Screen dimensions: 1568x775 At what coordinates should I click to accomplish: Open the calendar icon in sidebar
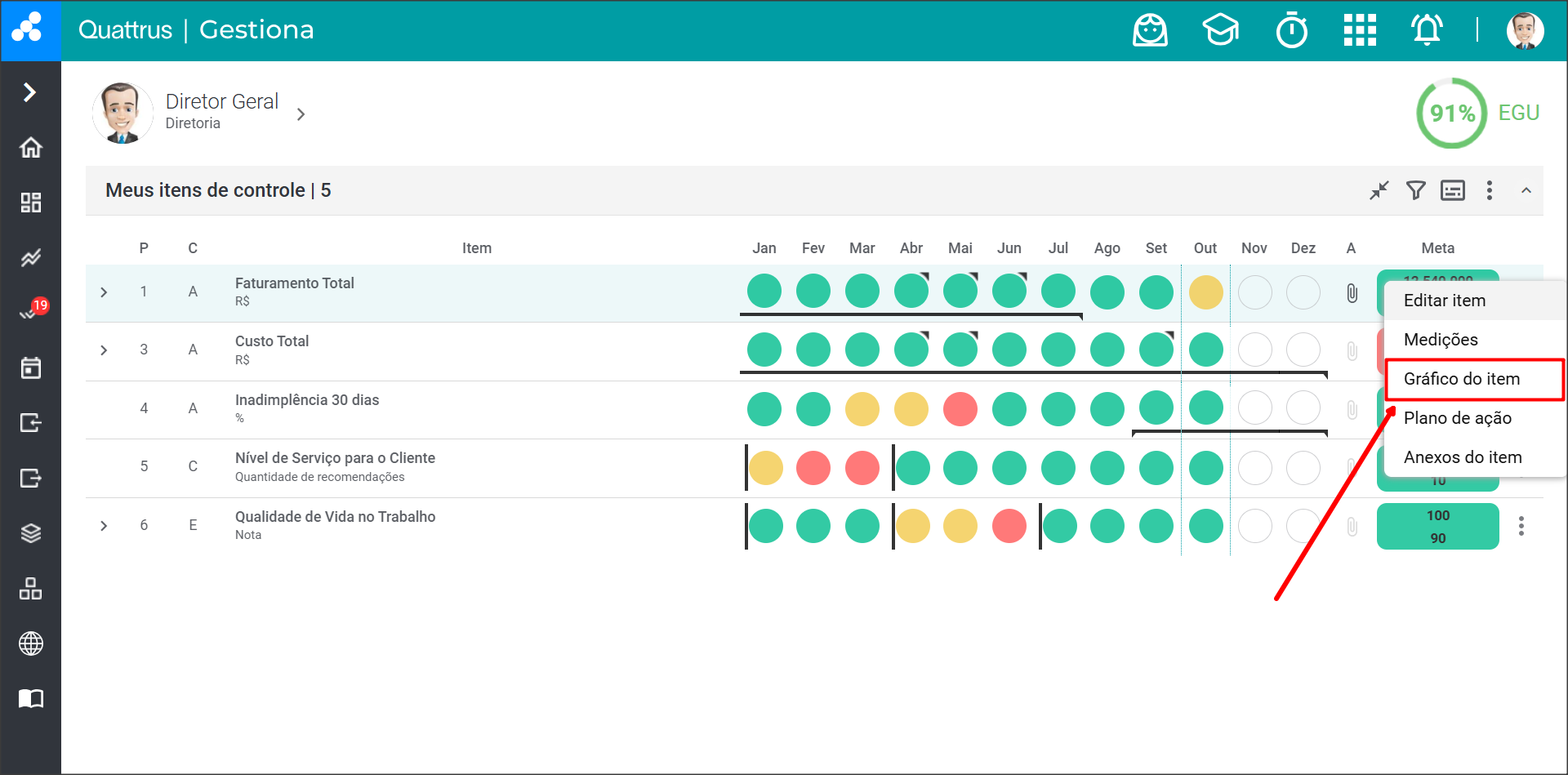pyautogui.click(x=31, y=368)
